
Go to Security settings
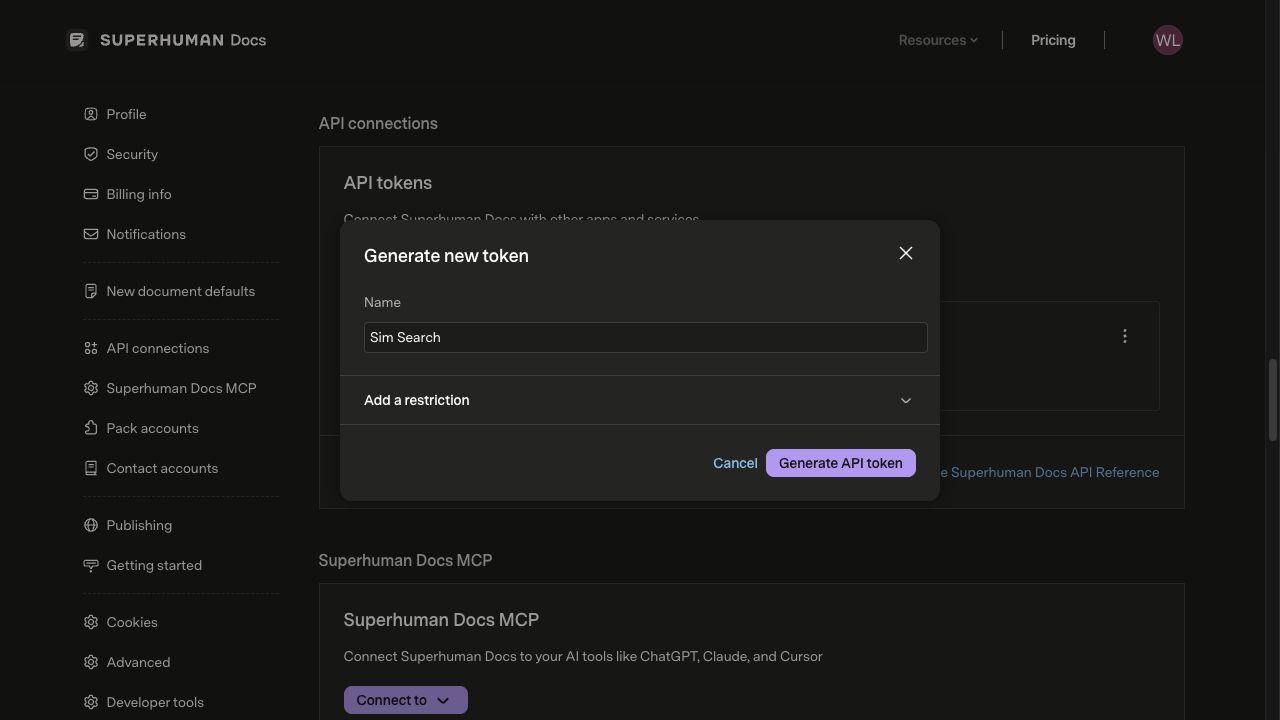click(132, 154)
